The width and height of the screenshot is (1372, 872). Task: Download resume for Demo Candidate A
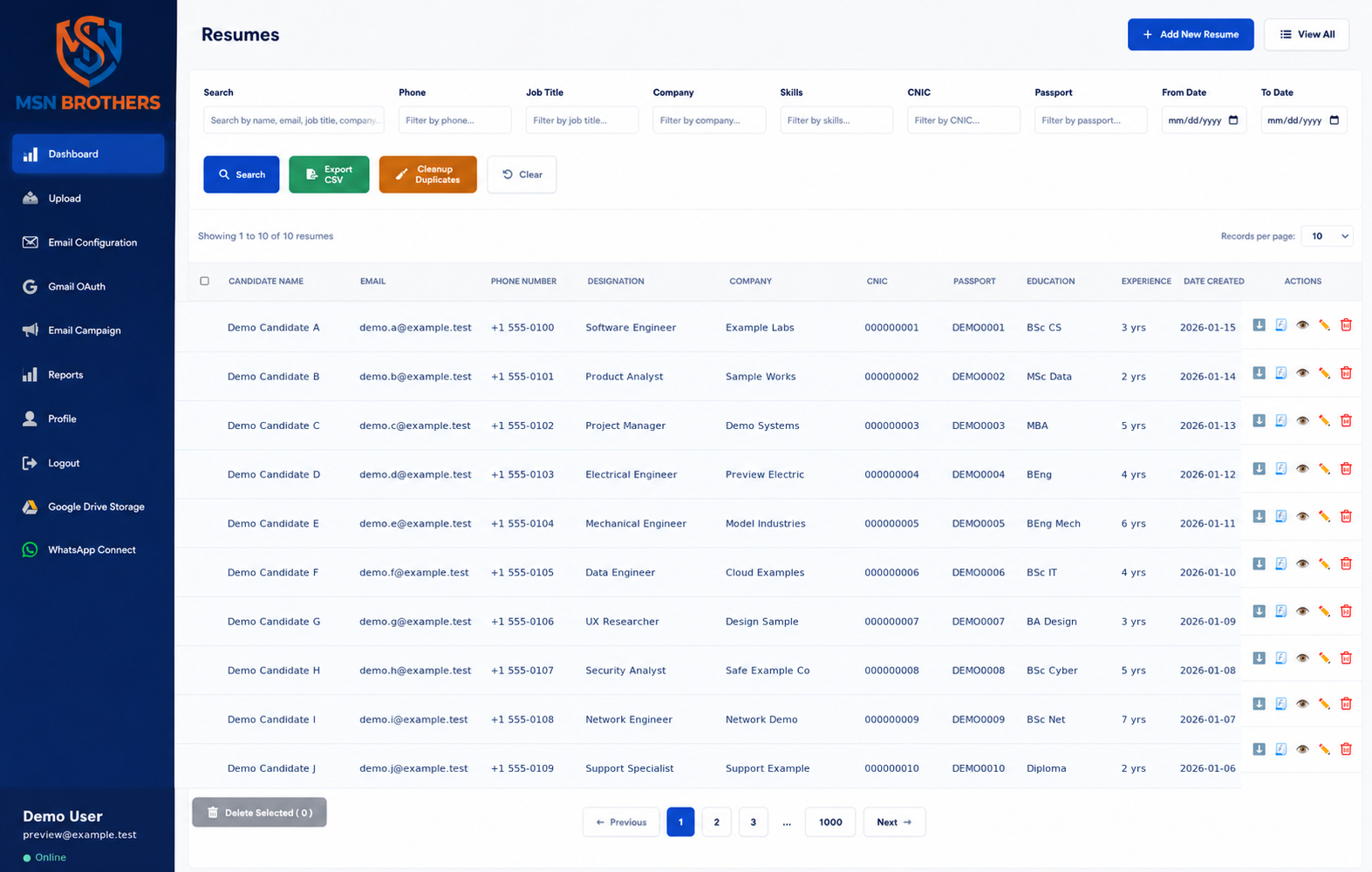(x=1259, y=324)
